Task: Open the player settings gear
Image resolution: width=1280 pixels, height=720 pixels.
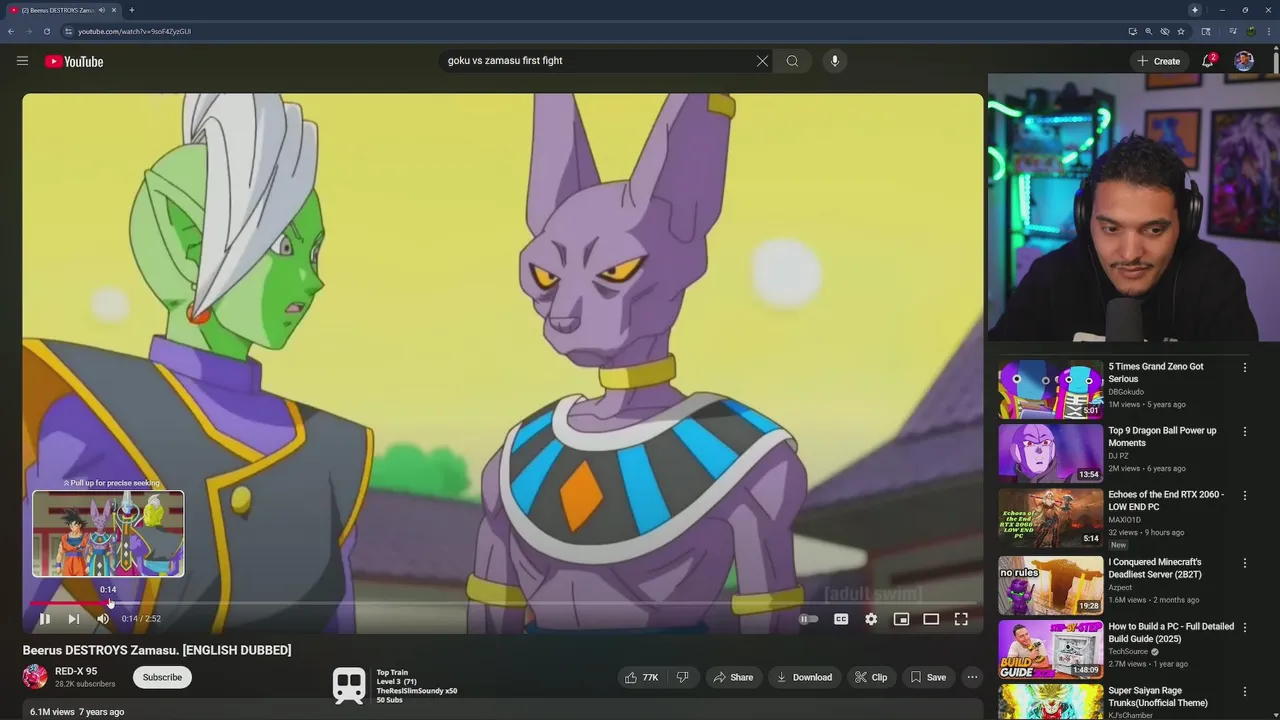Action: pyautogui.click(x=871, y=619)
